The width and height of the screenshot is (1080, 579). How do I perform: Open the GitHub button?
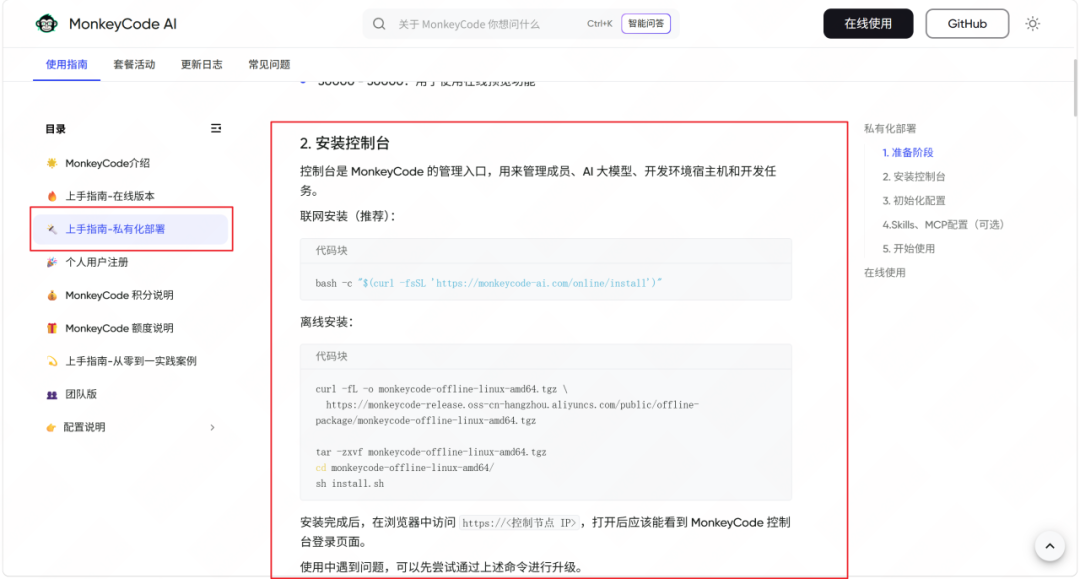coord(967,23)
